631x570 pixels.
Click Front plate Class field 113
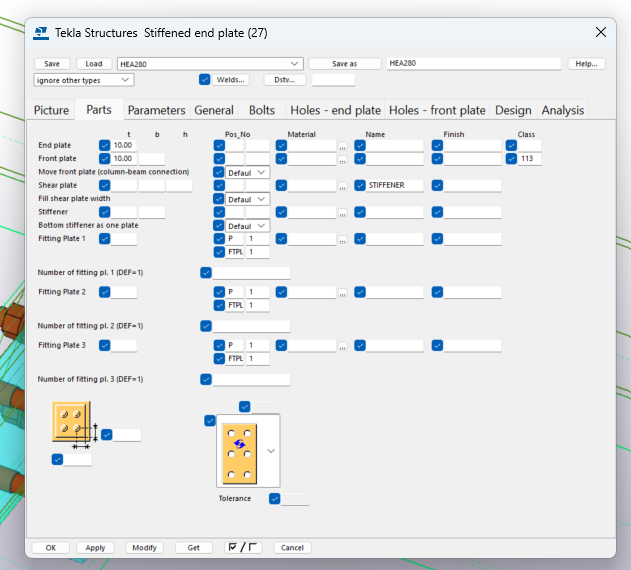click(529, 159)
